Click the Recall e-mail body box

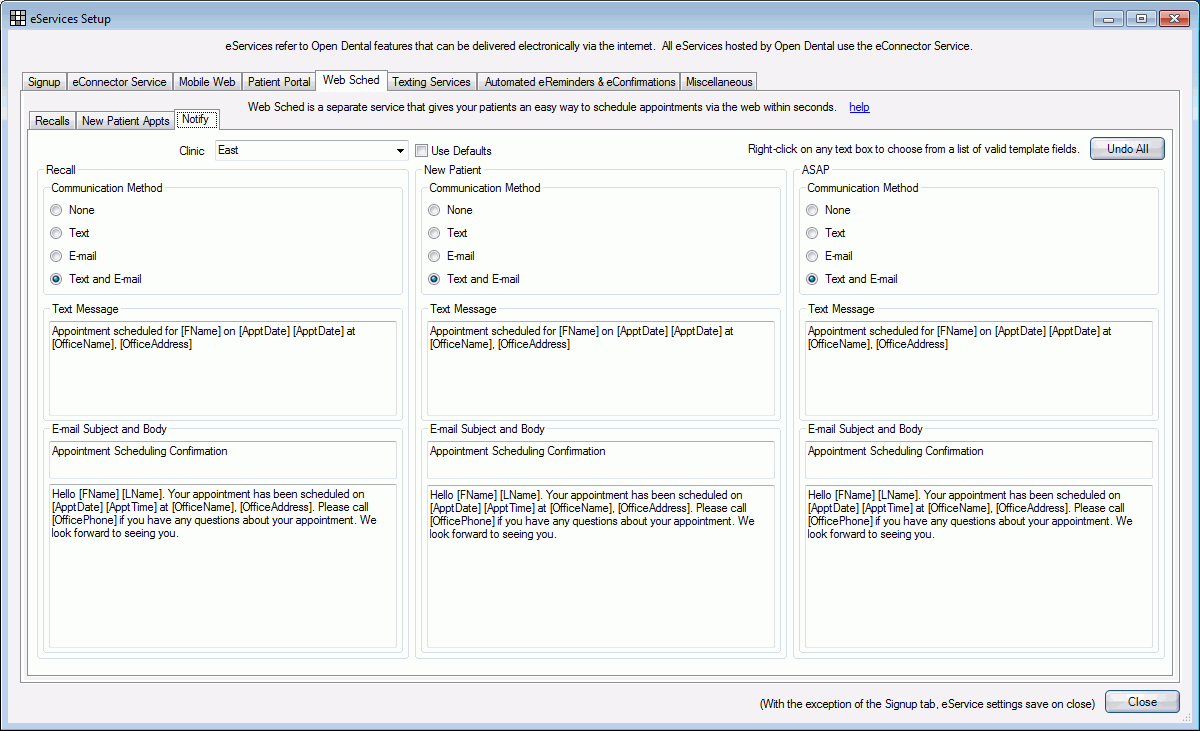(x=223, y=566)
